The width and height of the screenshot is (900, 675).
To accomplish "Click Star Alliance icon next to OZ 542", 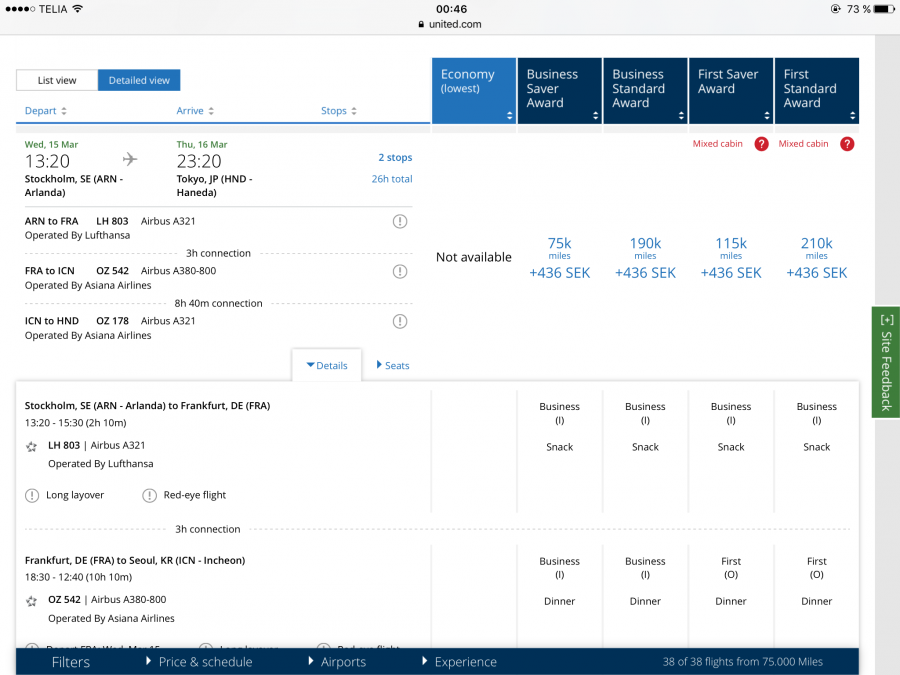I will 32,601.
